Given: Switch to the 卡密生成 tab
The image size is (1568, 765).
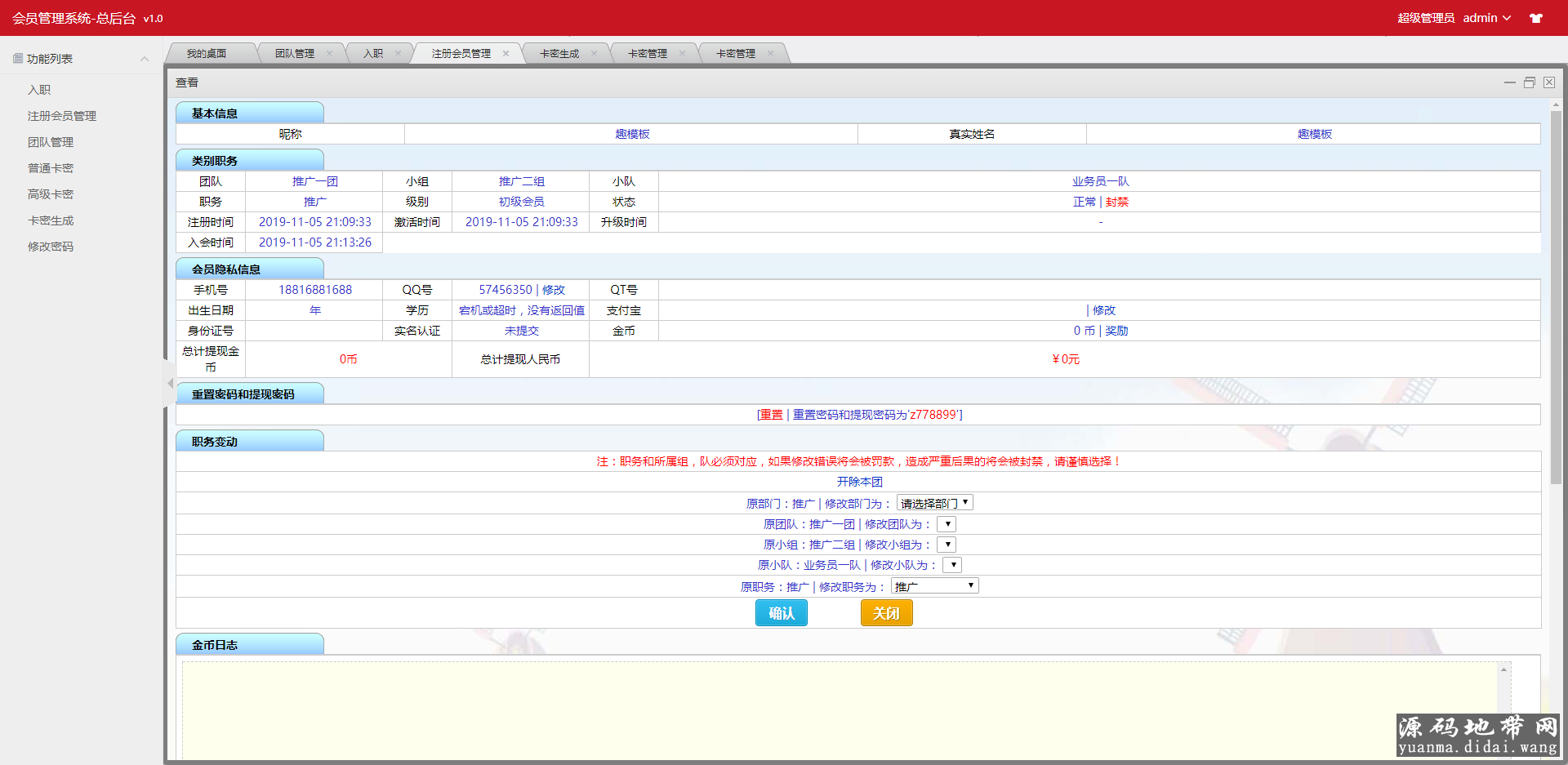Looking at the screenshot, I should point(559,54).
